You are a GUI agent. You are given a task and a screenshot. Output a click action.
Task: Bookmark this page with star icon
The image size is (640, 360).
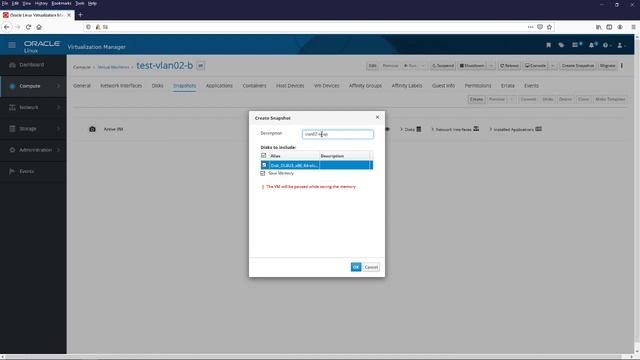click(x=549, y=27)
